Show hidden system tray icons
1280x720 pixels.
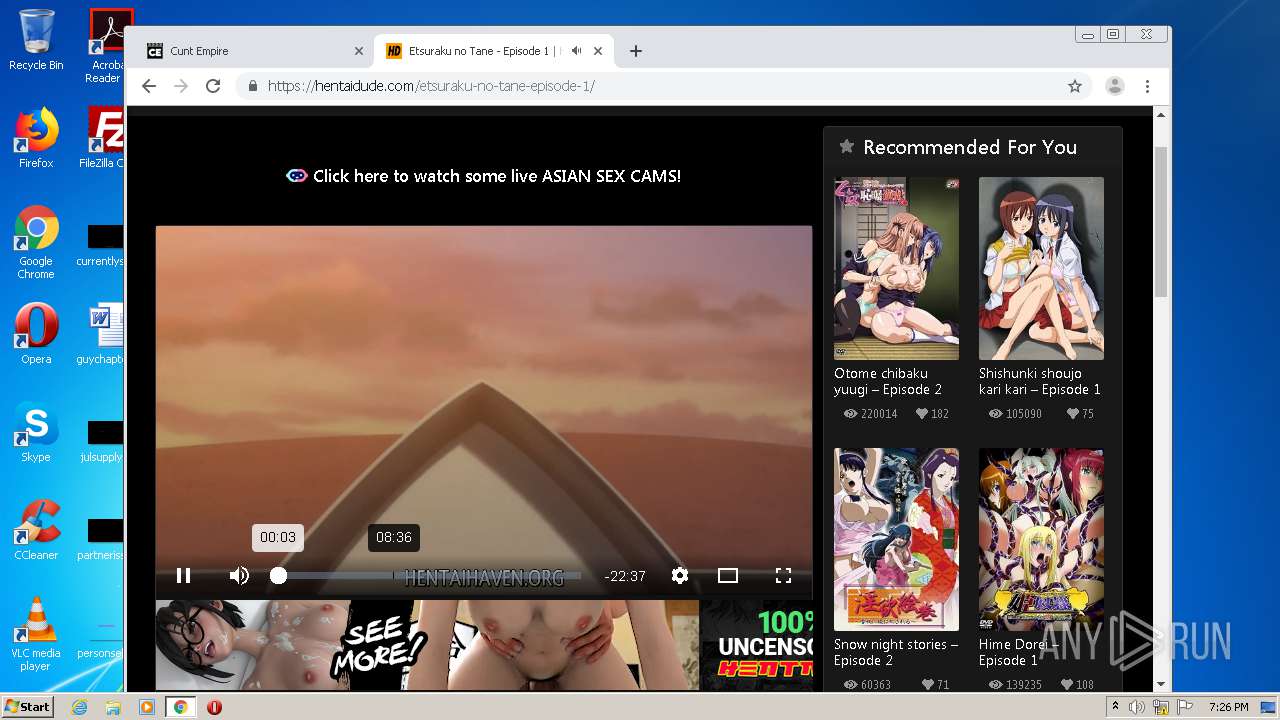coord(1115,707)
